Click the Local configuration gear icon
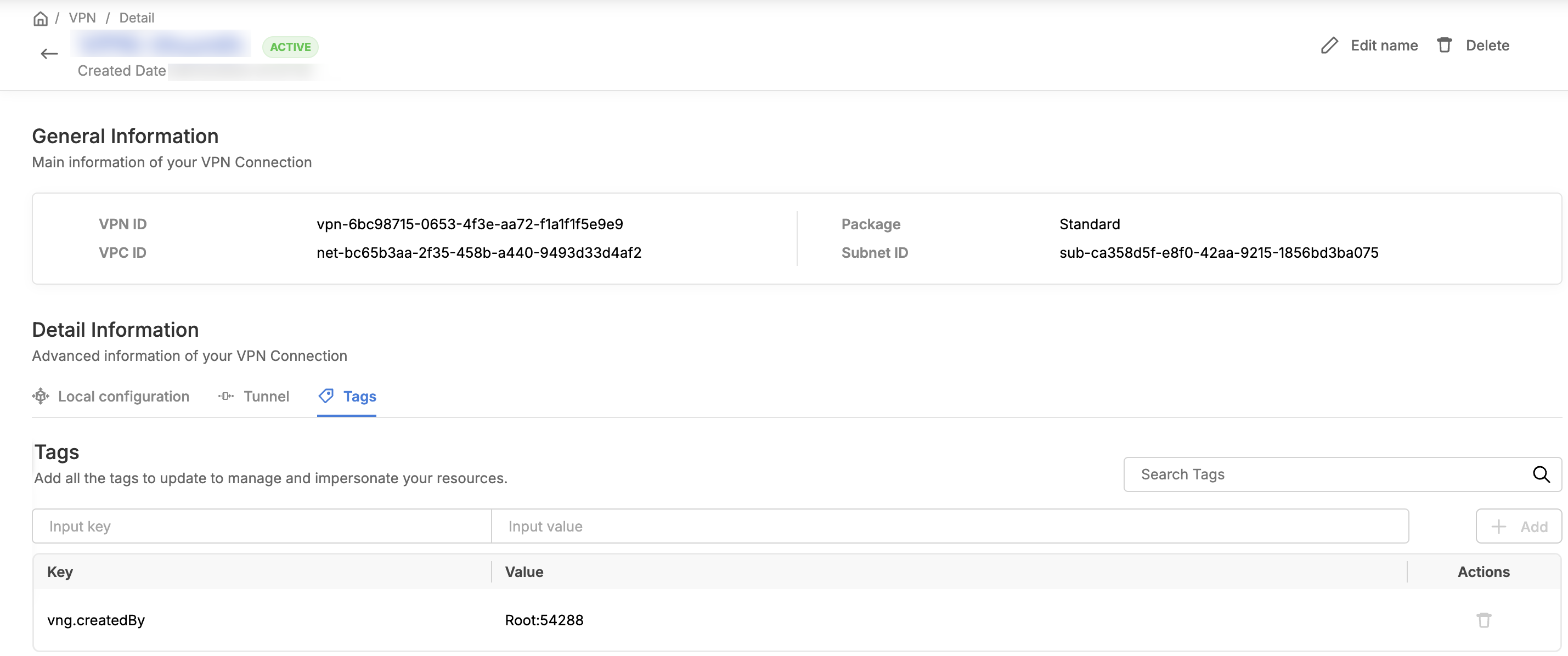 (x=41, y=396)
